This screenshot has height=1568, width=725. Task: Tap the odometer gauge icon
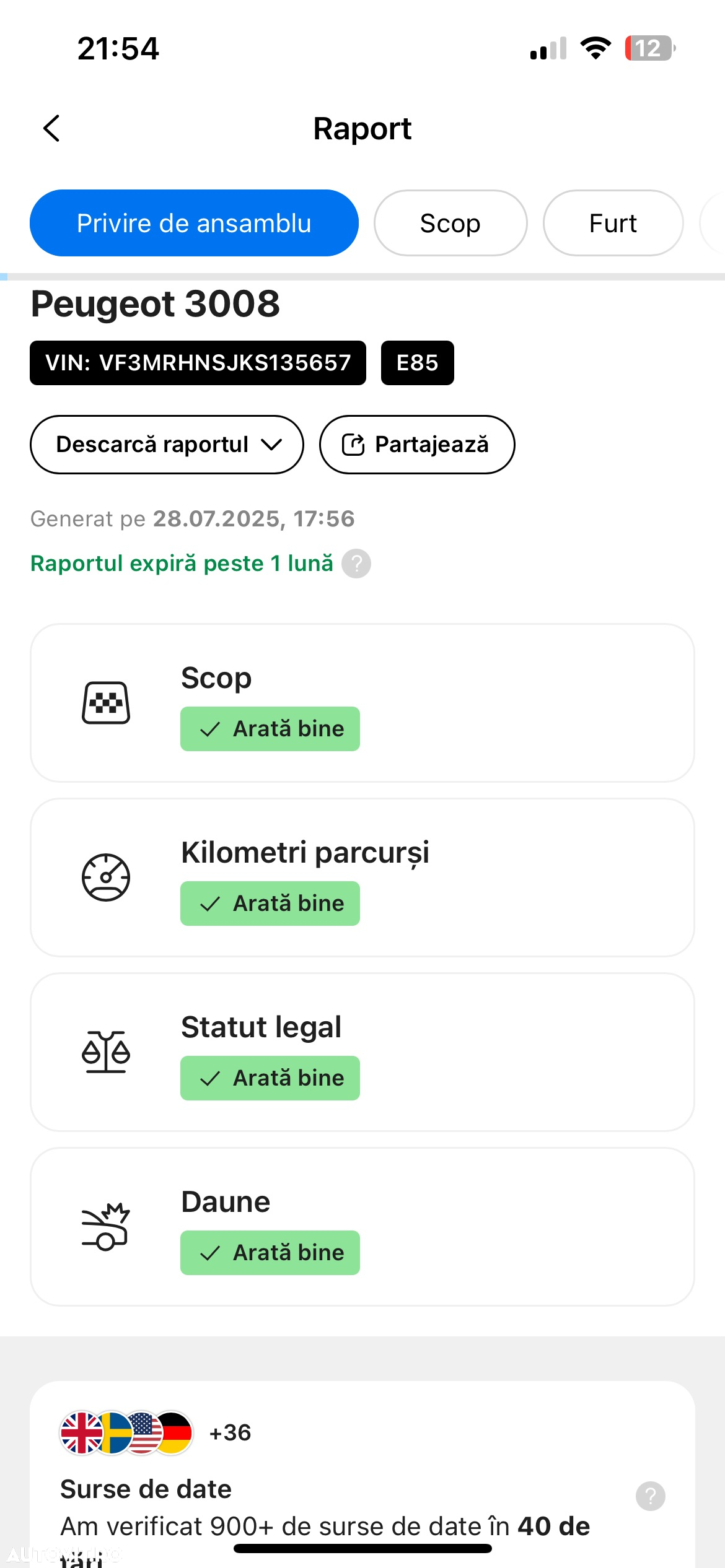tap(106, 878)
